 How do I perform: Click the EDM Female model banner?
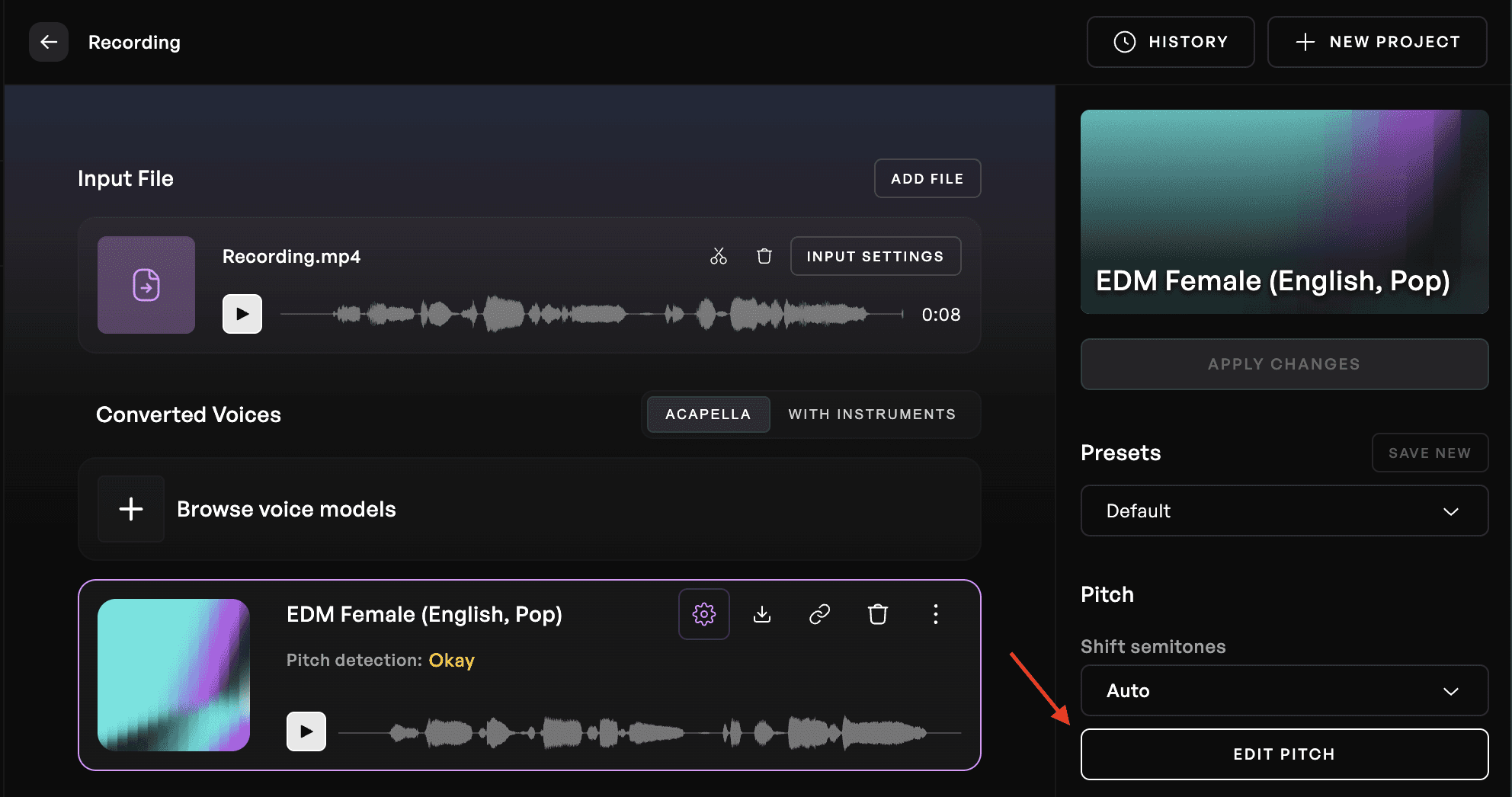click(x=1285, y=212)
